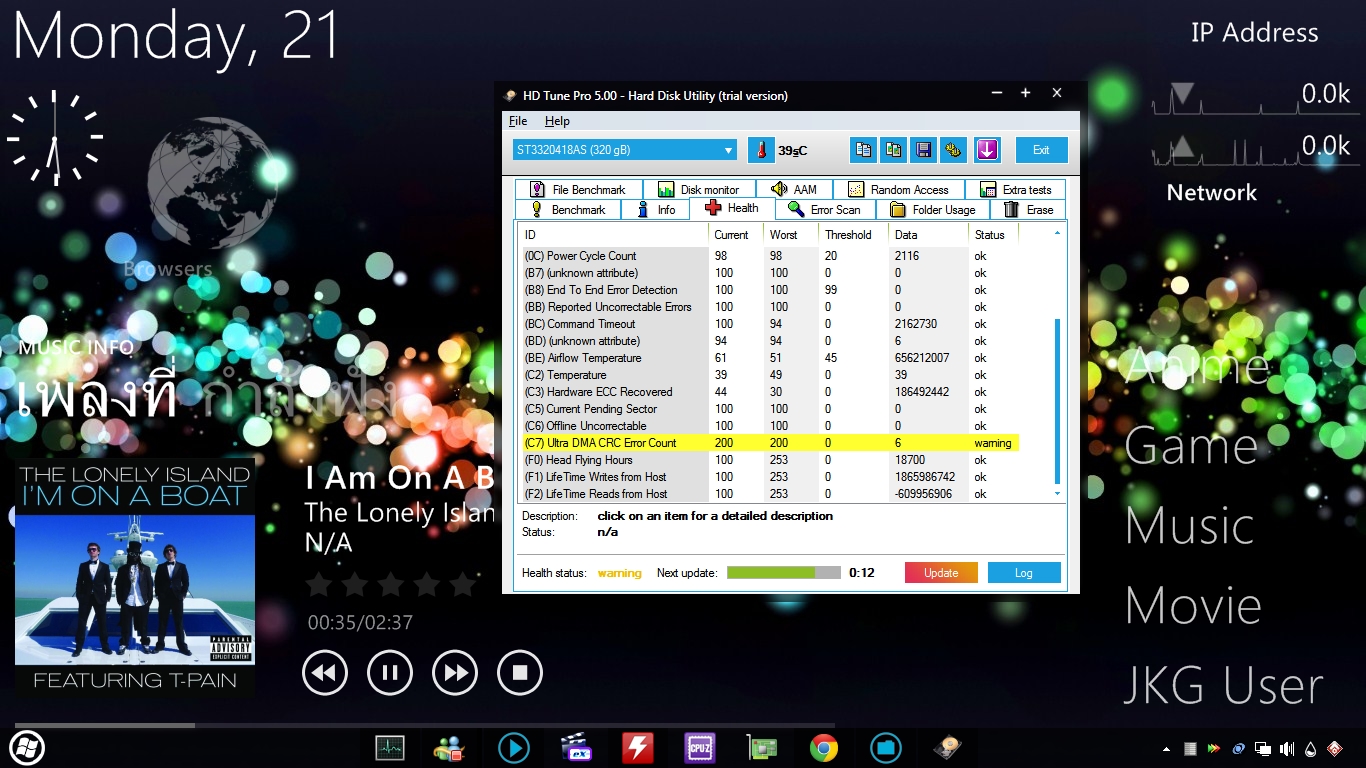Viewport: 1366px width, 768px height.
Task: Switch to the Disk monitor tab
Action: (699, 189)
